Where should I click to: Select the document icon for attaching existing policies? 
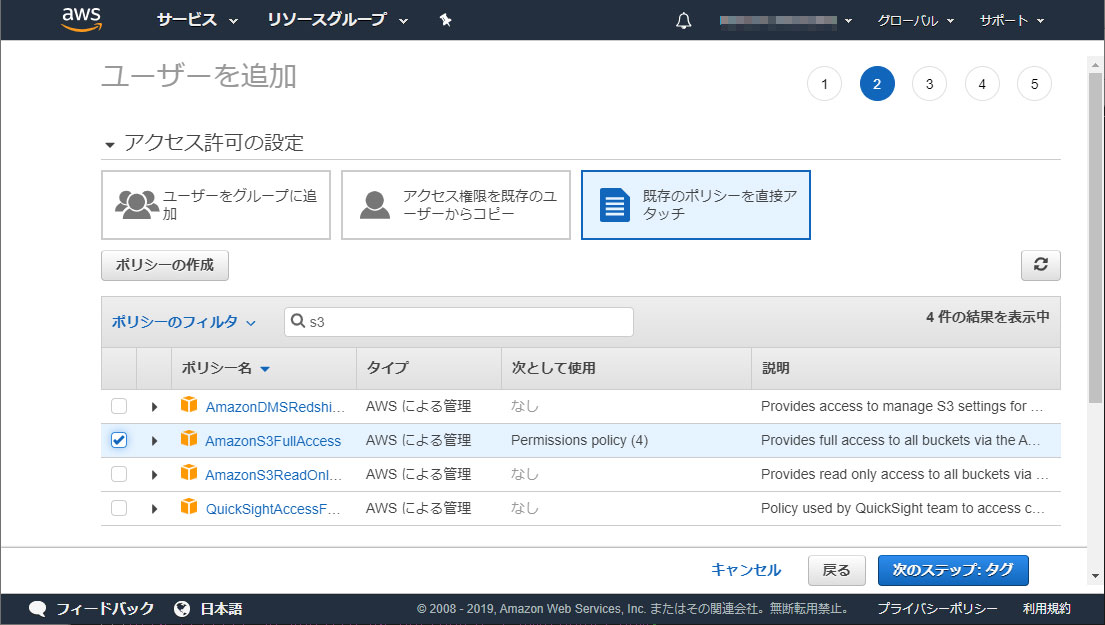614,205
